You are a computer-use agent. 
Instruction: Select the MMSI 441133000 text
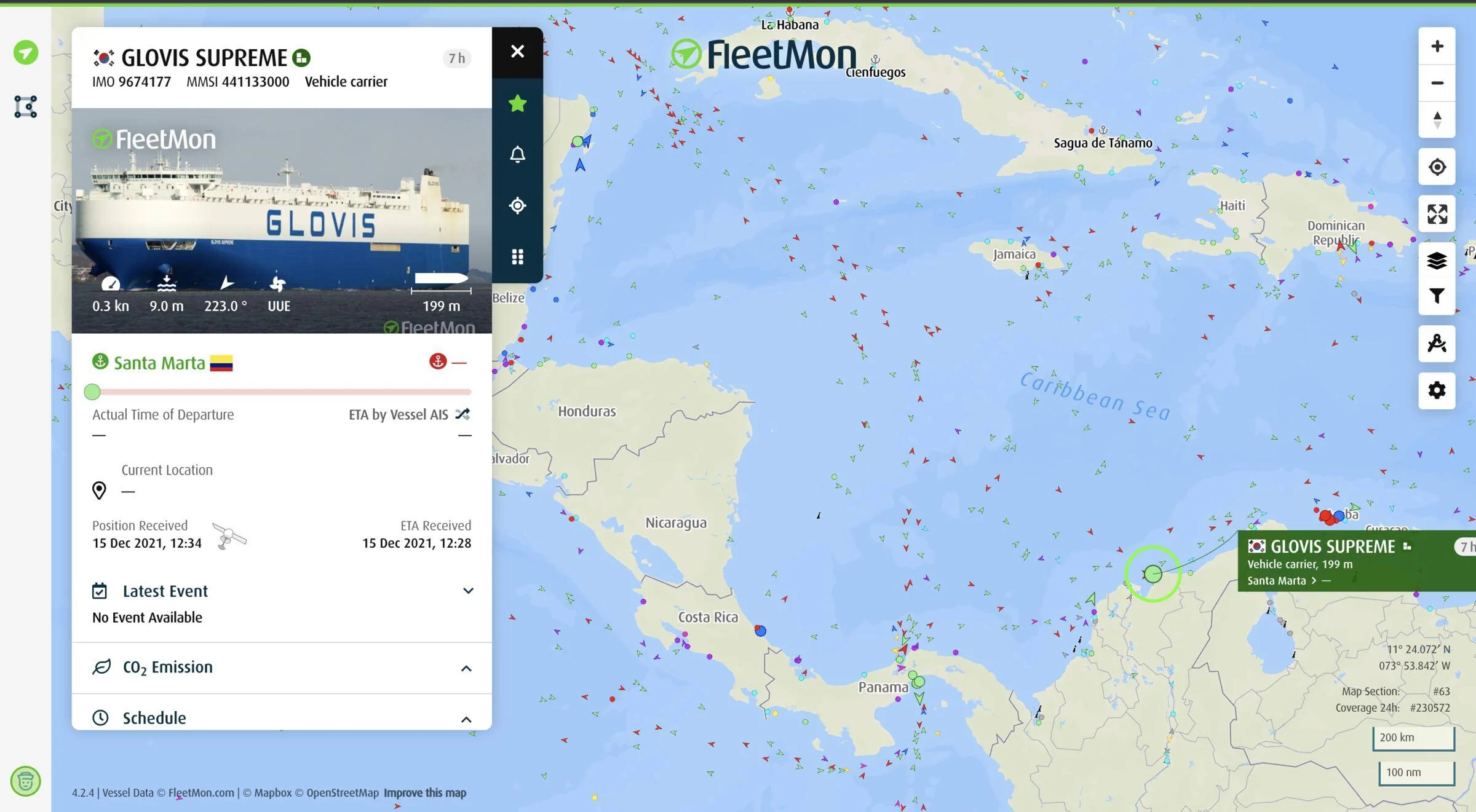(238, 82)
